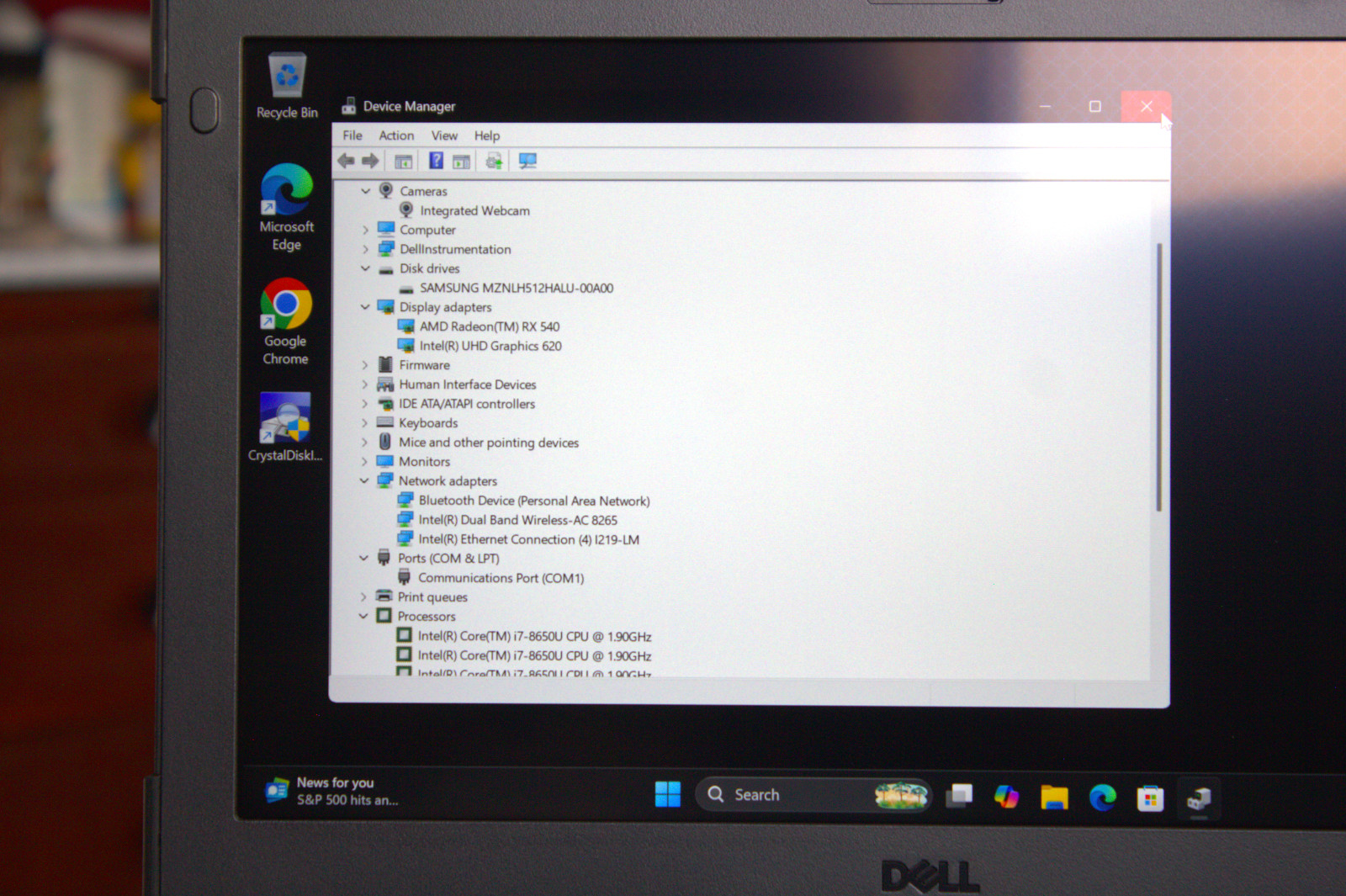The image size is (1346, 896).
Task: Open Microsoft Store from the taskbar
Action: (x=1150, y=798)
